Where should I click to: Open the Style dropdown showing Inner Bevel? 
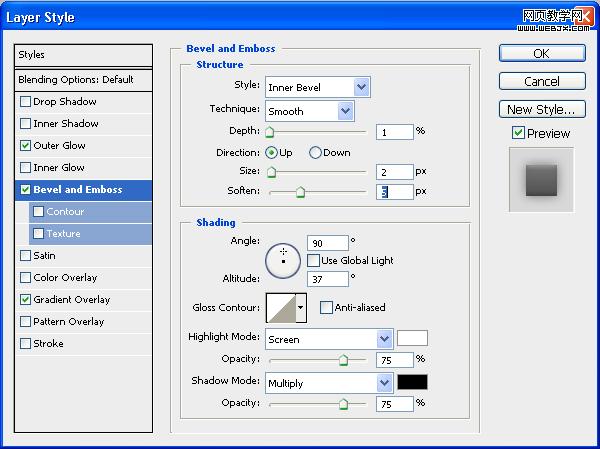(x=318, y=87)
